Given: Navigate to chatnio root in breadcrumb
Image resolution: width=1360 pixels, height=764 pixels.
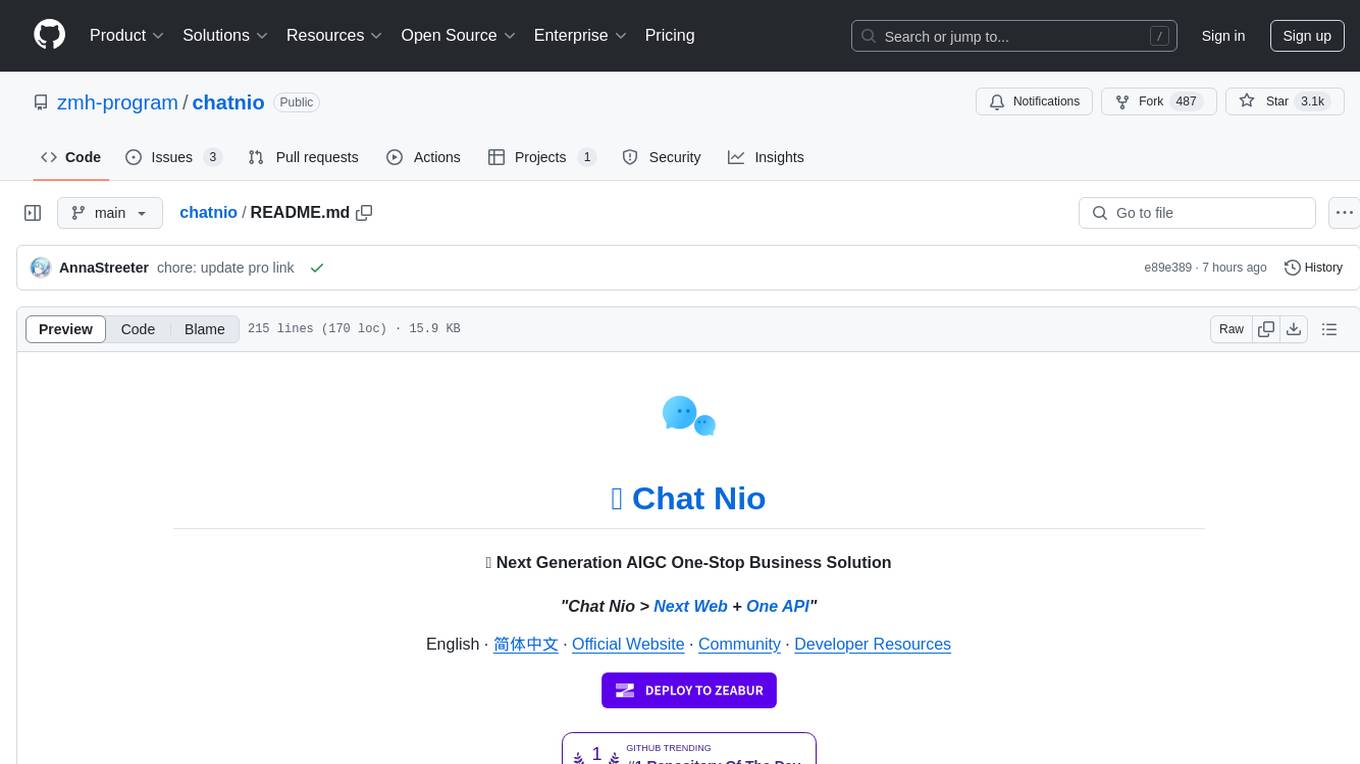Looking at the screenshot, I should 208,213.
